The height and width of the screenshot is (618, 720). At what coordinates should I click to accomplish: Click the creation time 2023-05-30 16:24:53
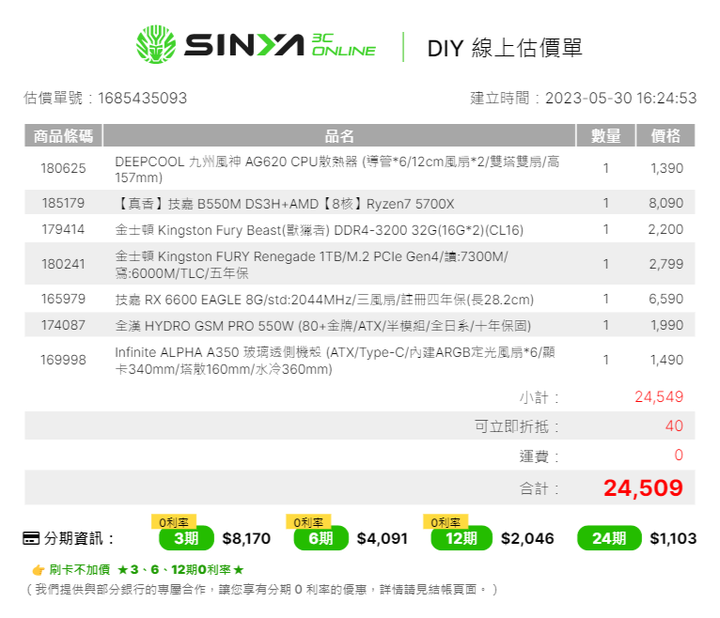click(x=621, y=98)
